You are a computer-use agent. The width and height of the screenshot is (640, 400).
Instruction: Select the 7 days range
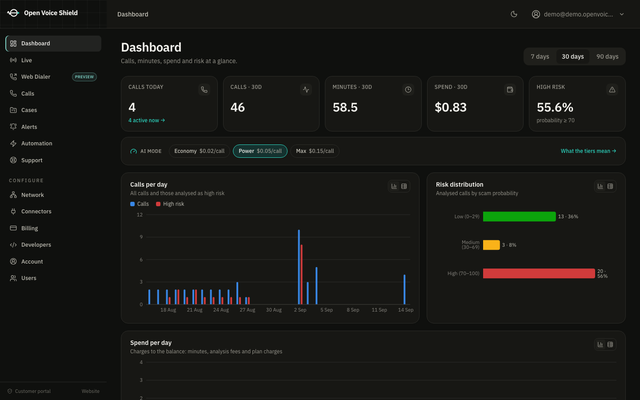540,56
